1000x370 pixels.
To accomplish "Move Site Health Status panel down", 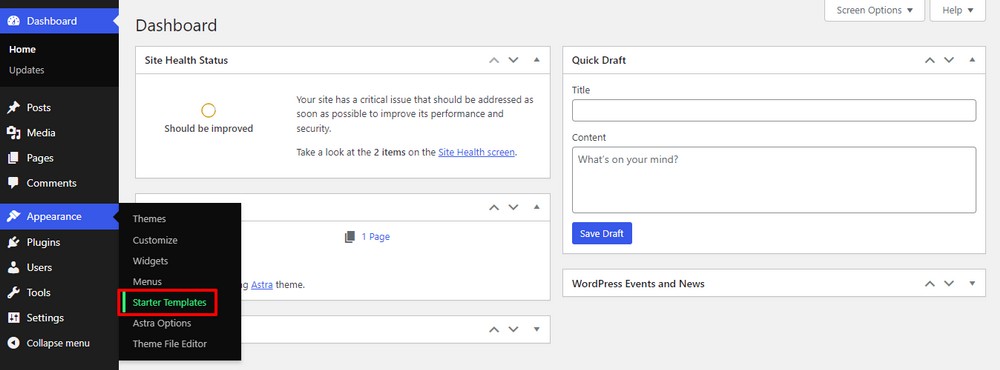I will 513,60.
